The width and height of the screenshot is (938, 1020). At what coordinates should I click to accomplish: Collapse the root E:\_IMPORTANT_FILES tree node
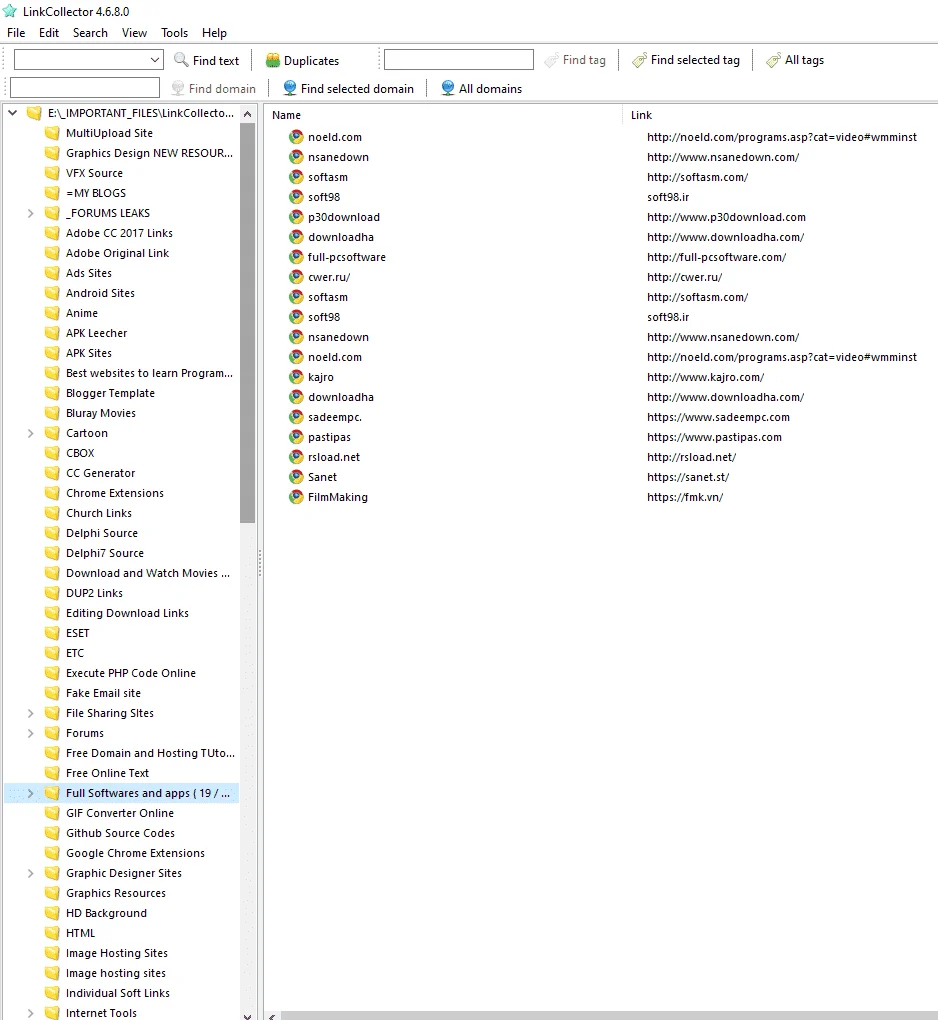click(x=12, y=113)
